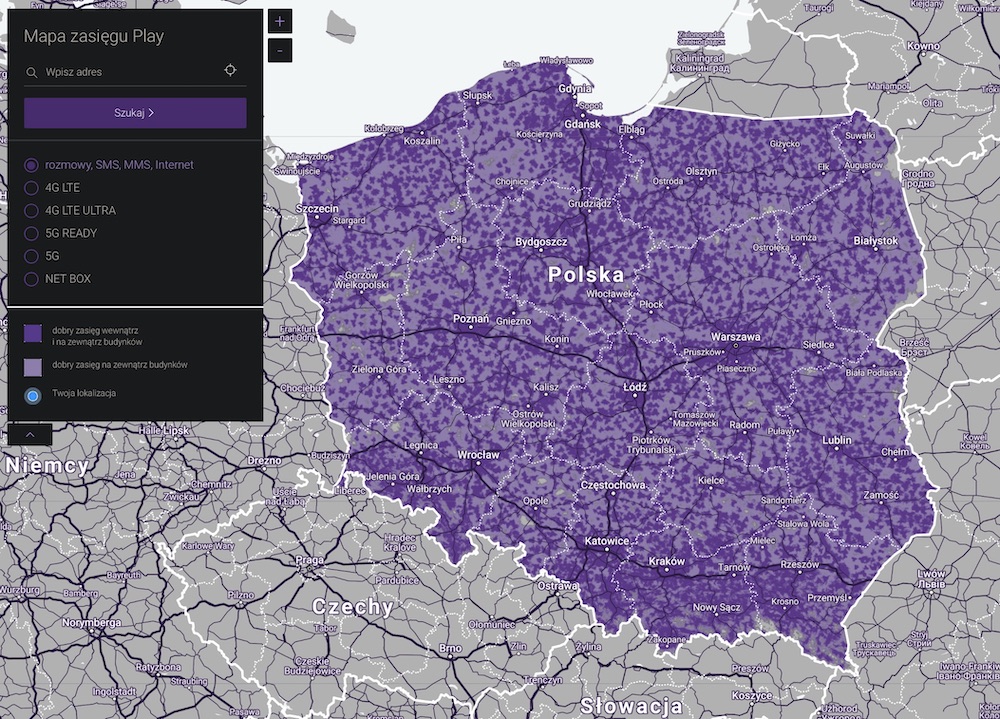Click the Zamość label on the map
Image resolution: width=1000 pixels, height=719 pixels.
tap(881, 494)
